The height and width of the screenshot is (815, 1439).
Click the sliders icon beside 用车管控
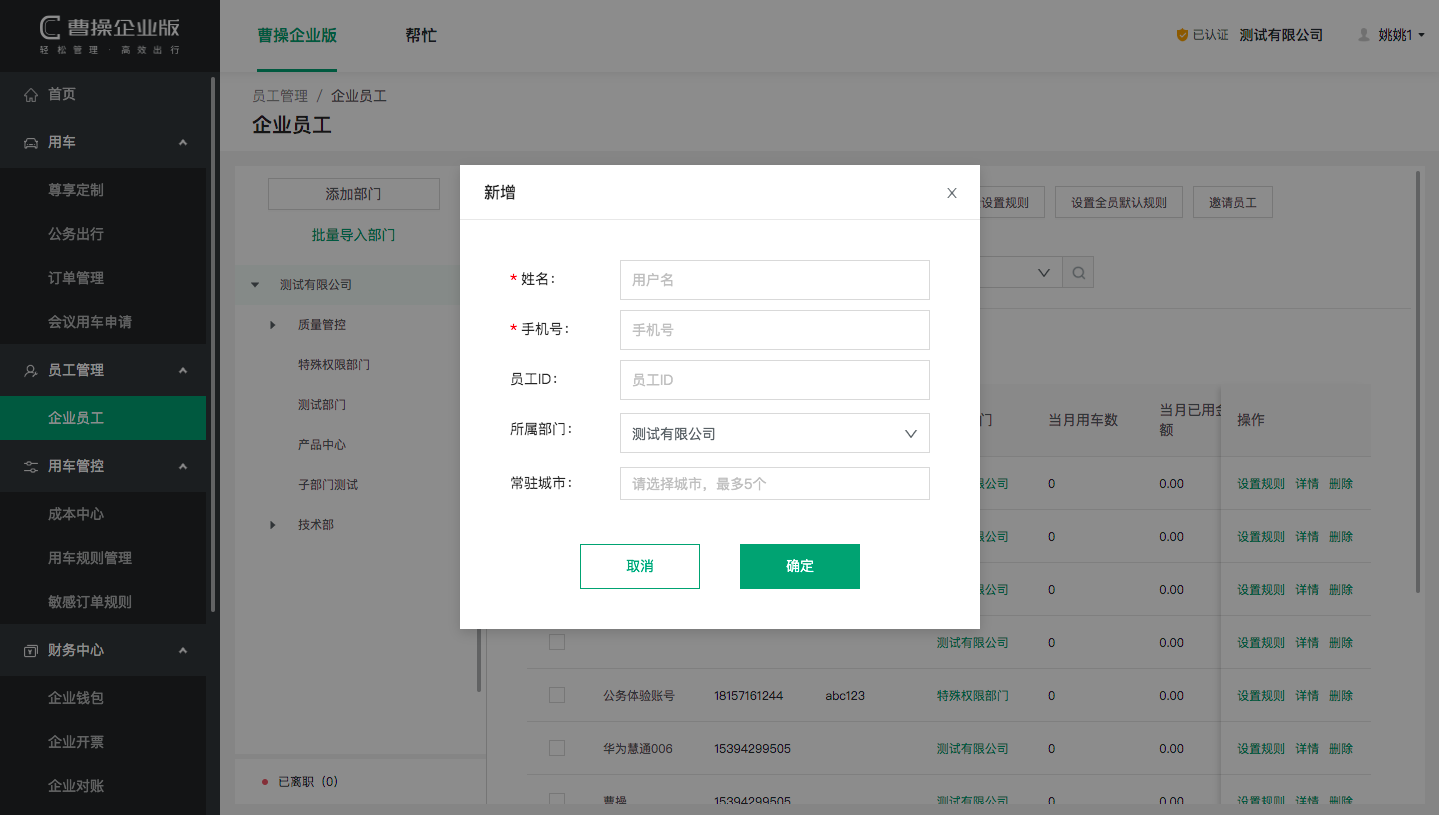(x=31, y=467)
